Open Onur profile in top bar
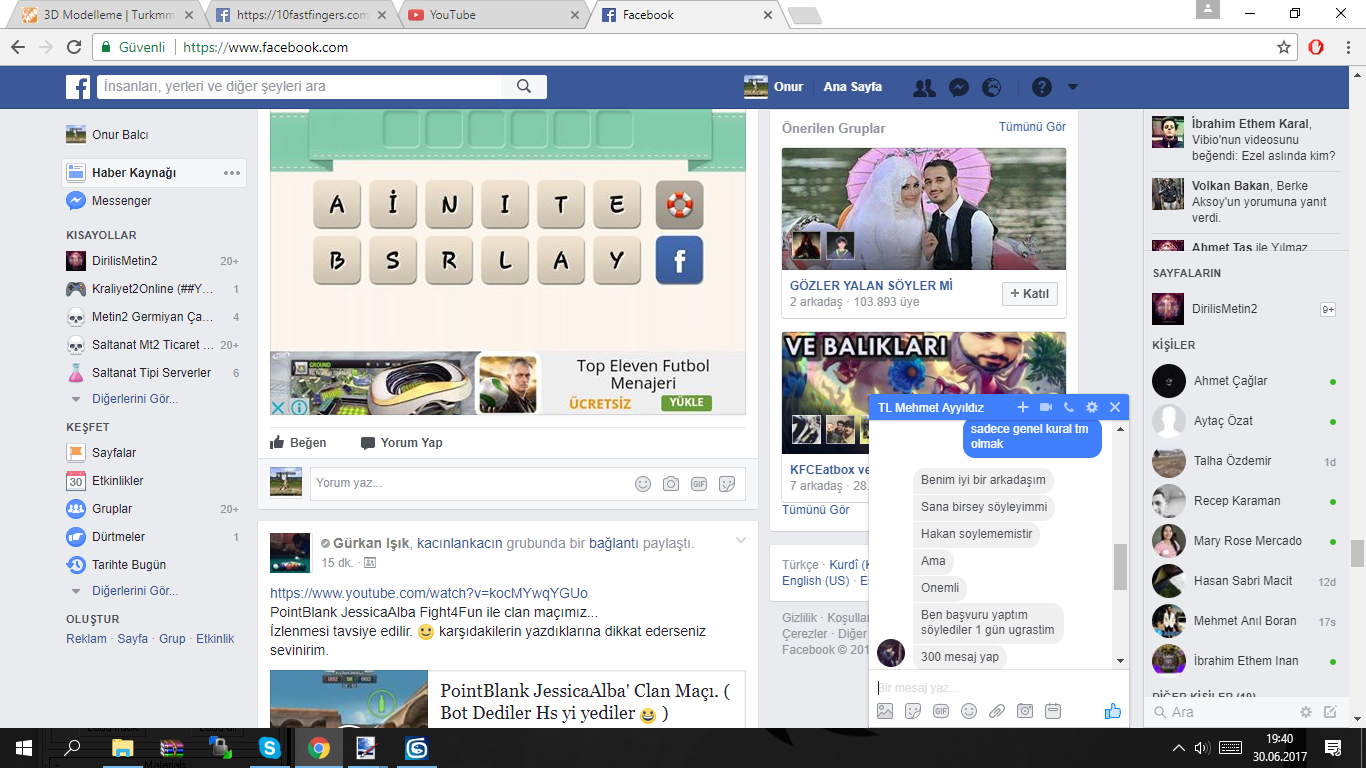 point(774,87)
